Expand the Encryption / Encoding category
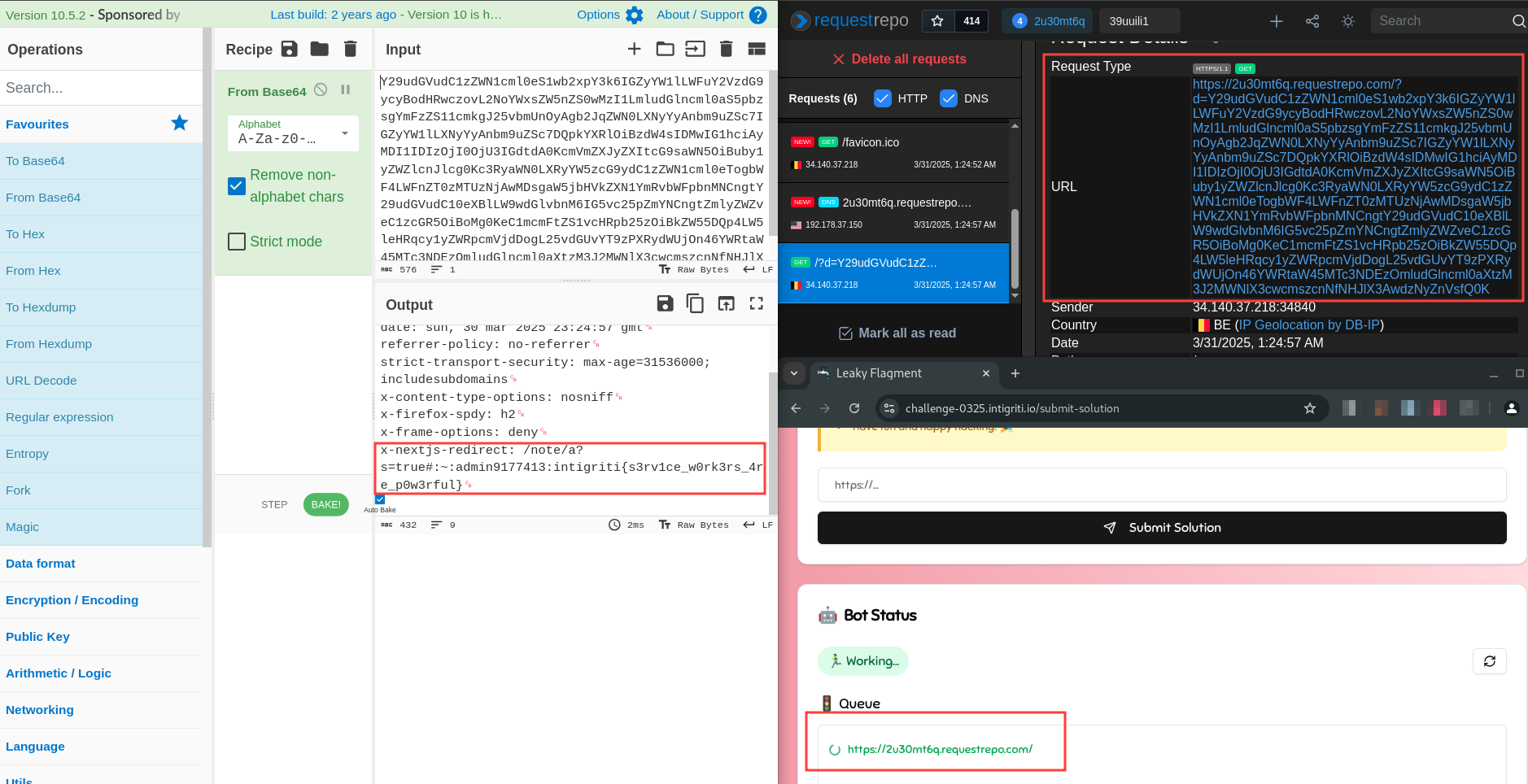 (72, 600)
